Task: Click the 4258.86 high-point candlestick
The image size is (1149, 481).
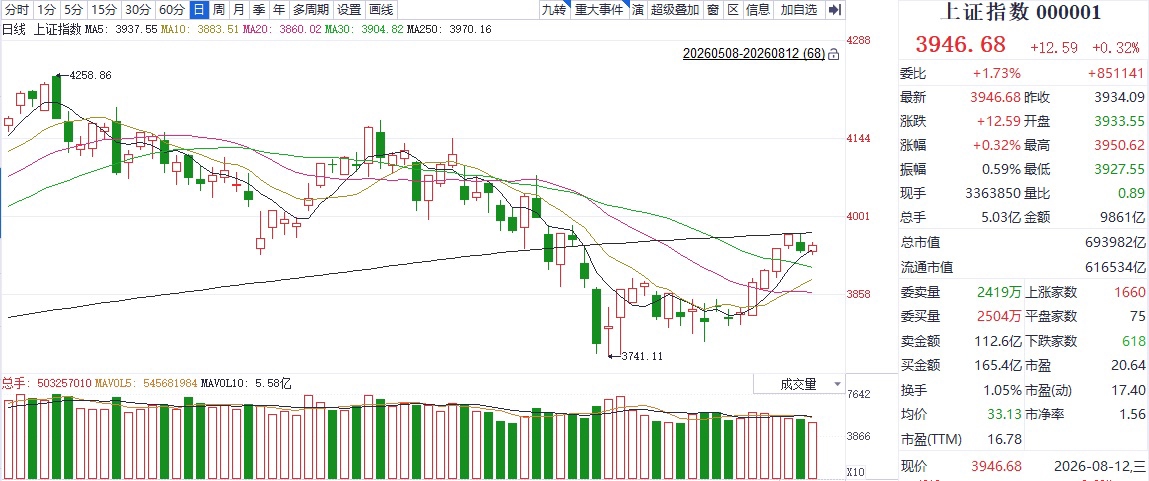Action: (x=56, y=97)
